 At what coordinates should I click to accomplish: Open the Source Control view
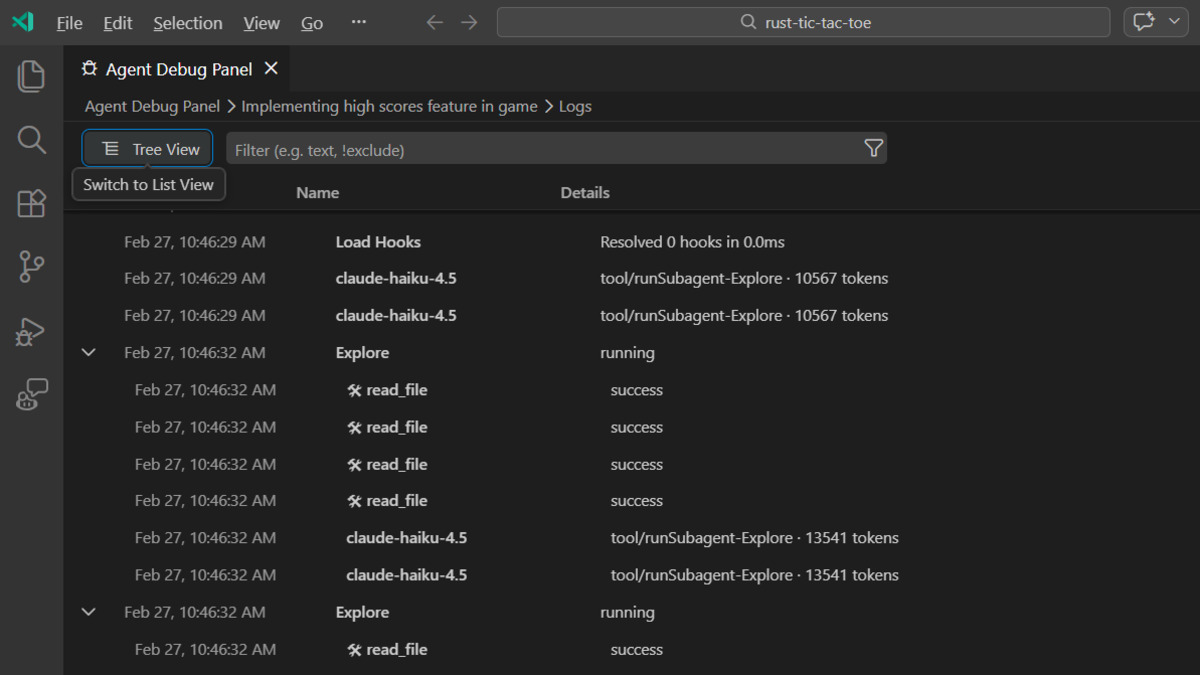(31, 266)
